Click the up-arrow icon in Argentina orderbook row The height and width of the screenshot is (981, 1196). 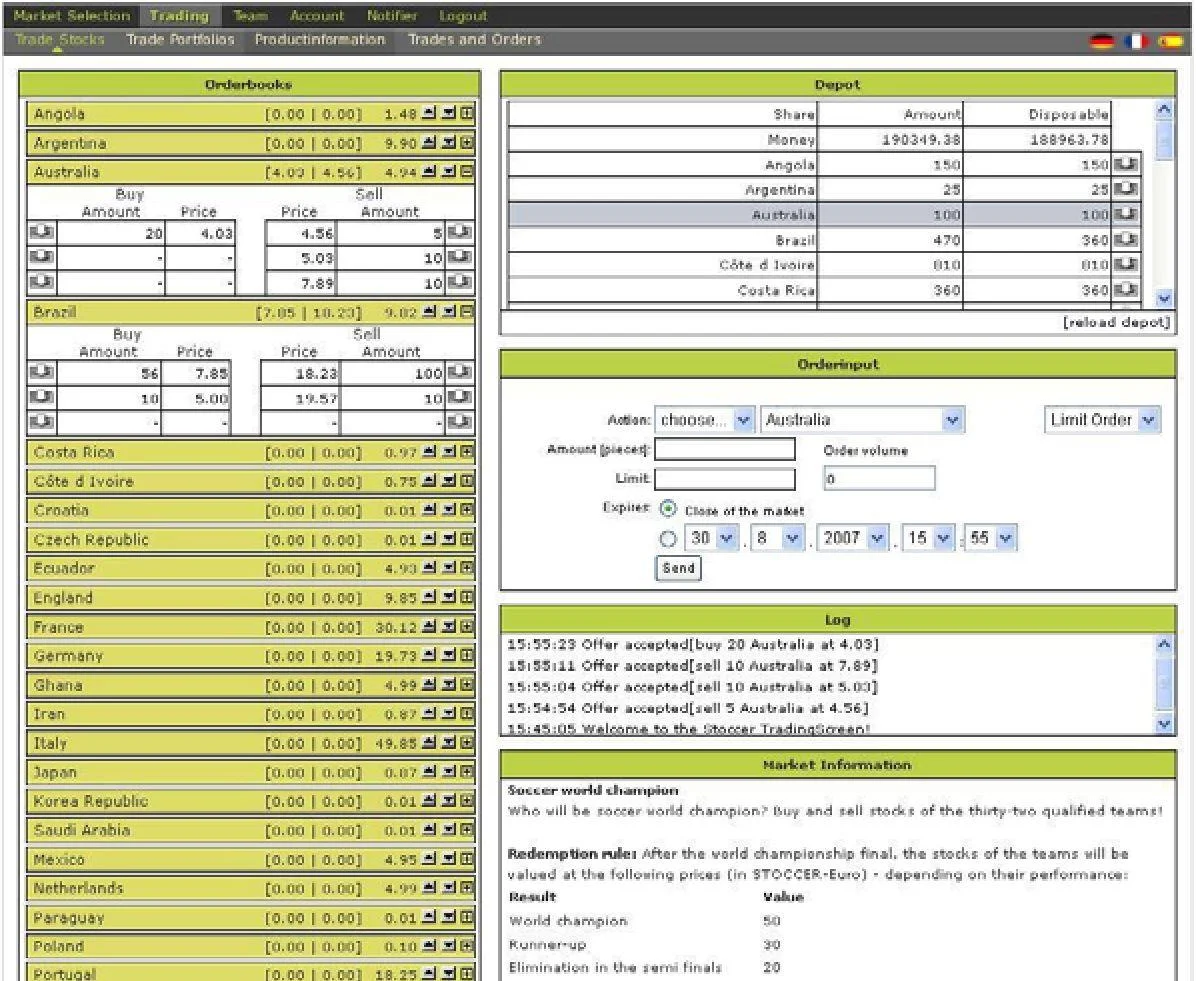(x=429, y=143)
